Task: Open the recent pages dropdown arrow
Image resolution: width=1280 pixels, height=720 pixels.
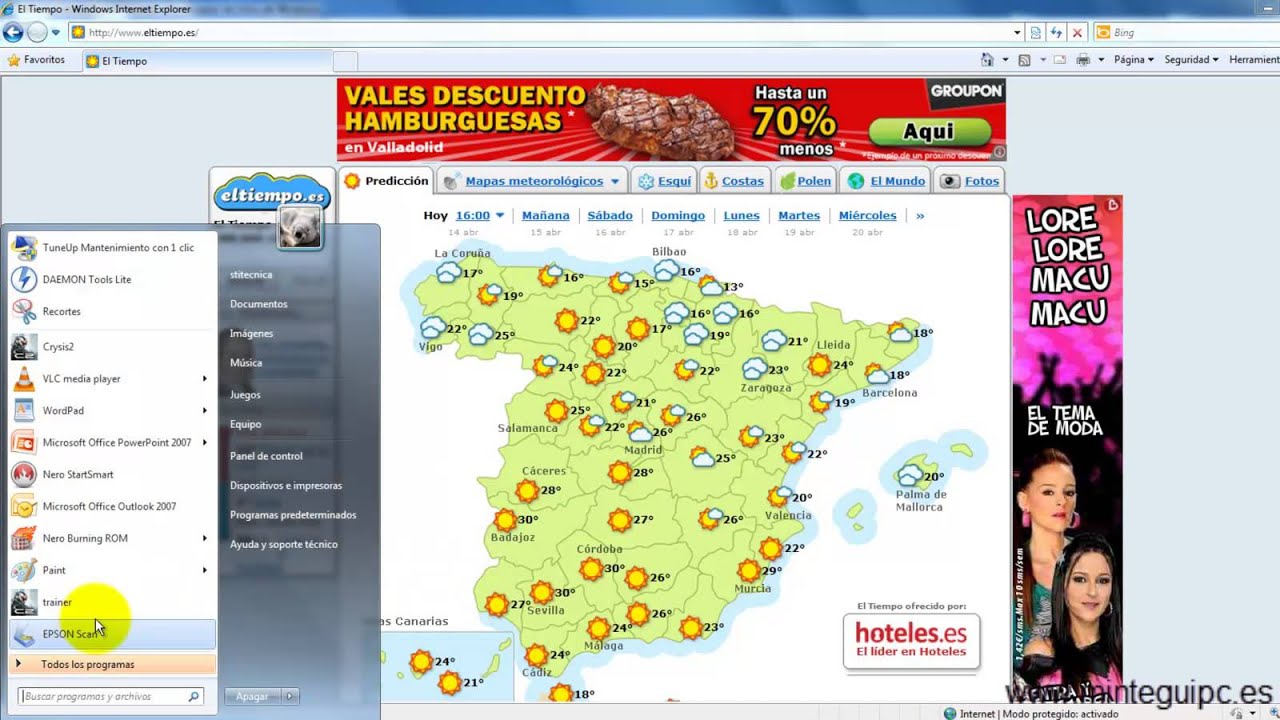Action: pyautogui.click(x=56, y=33)
